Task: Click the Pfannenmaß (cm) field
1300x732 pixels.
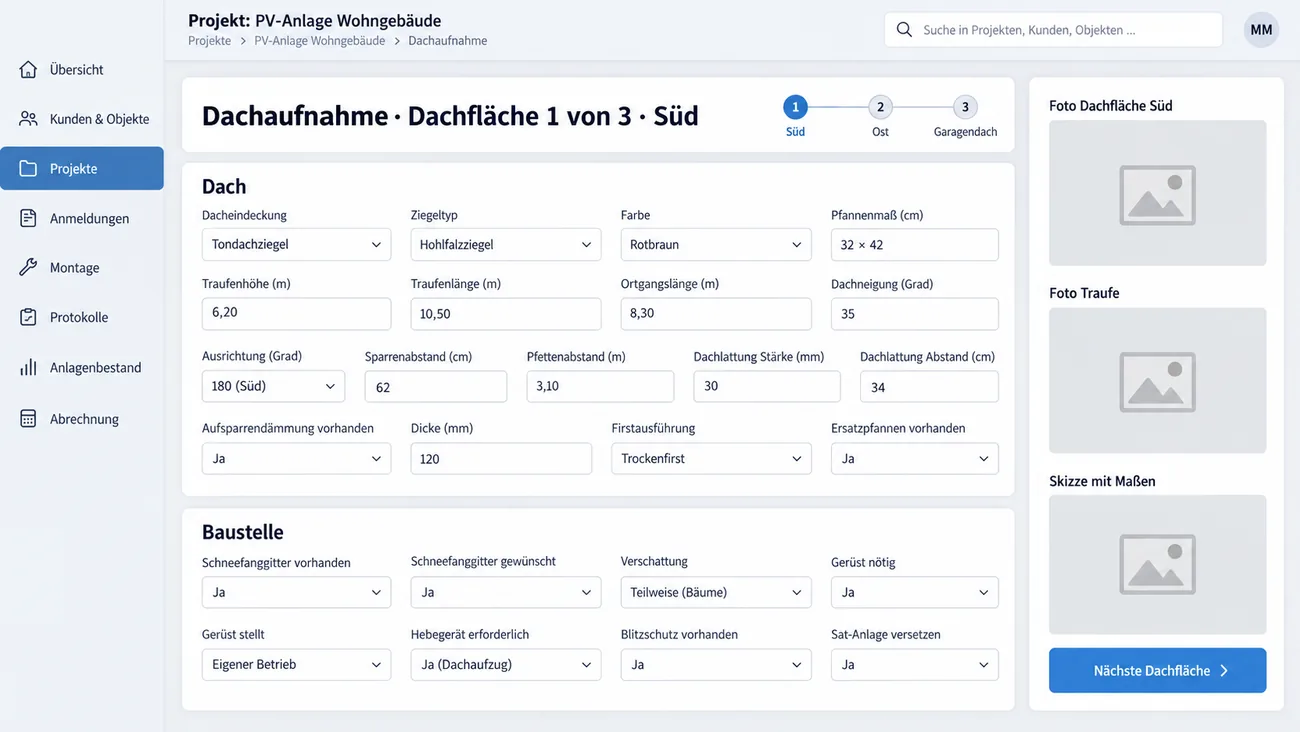Action: 915,245
